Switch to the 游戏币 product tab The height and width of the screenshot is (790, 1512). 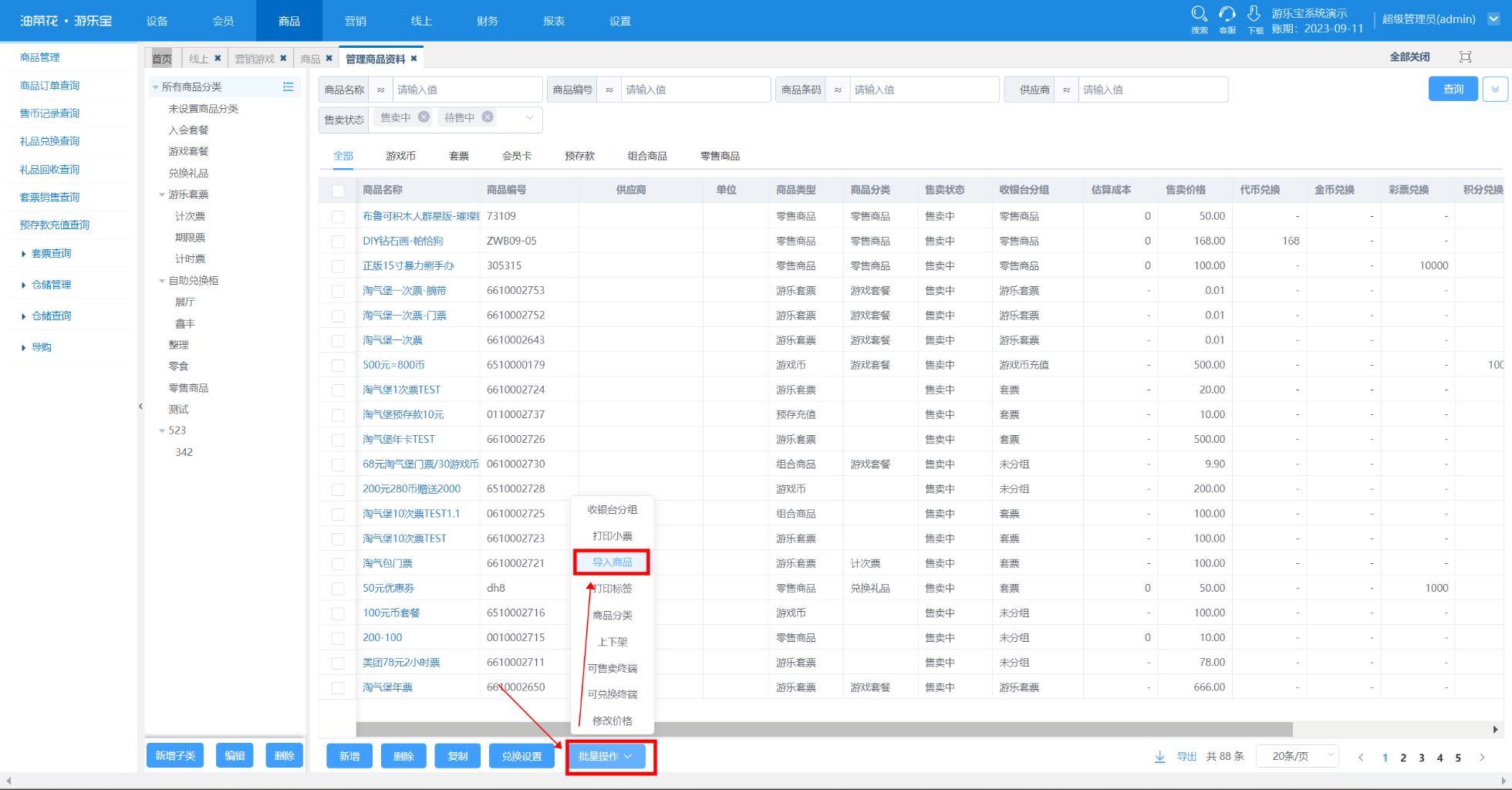click(400, 156)
